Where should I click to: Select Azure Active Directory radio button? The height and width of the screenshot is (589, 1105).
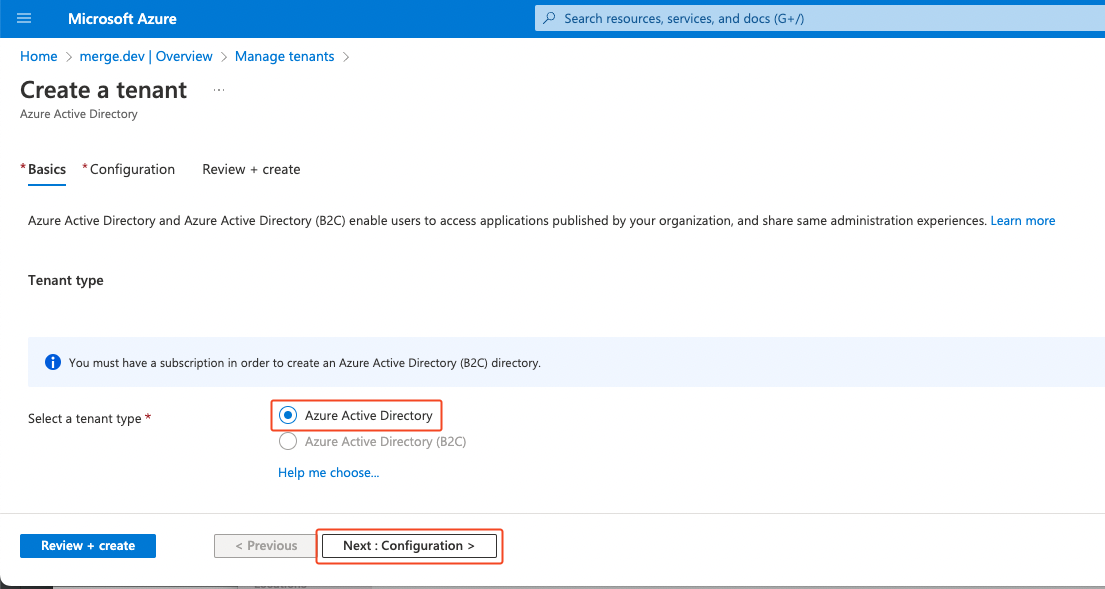288,415
